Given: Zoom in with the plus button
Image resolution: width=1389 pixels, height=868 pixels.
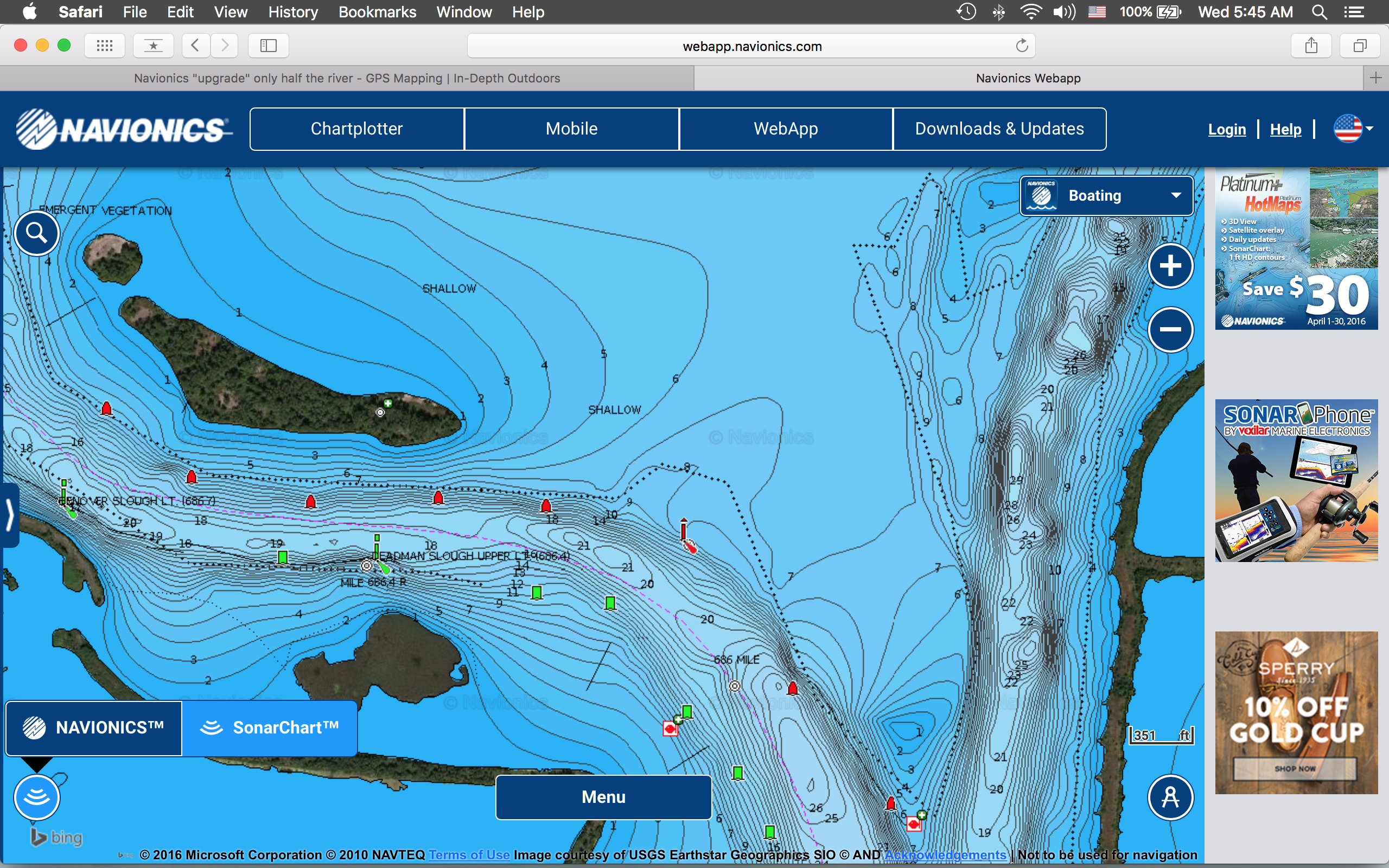Looking at the screenshot, I should [x=1170, y=266].
